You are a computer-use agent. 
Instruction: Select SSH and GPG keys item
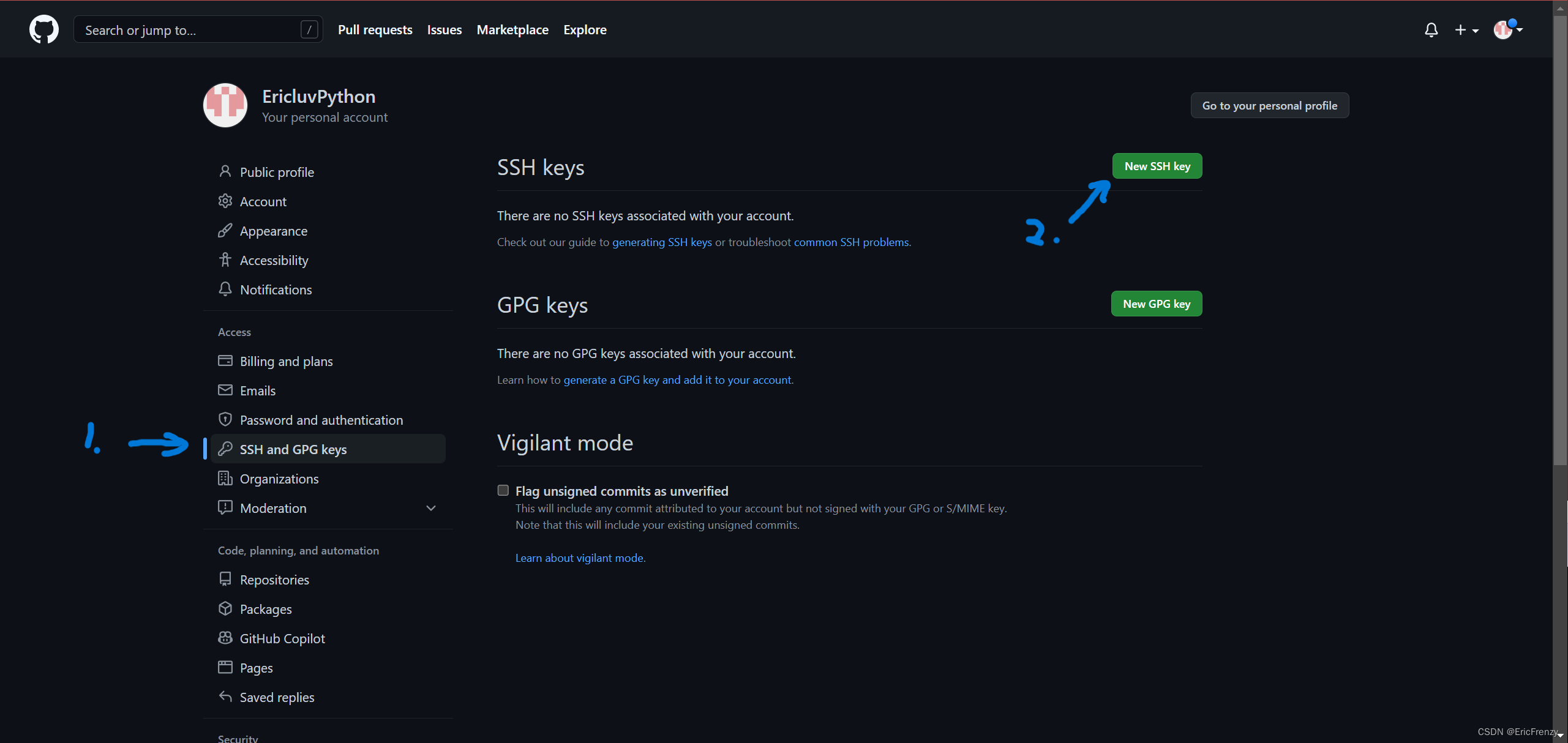tap(328, 449)
